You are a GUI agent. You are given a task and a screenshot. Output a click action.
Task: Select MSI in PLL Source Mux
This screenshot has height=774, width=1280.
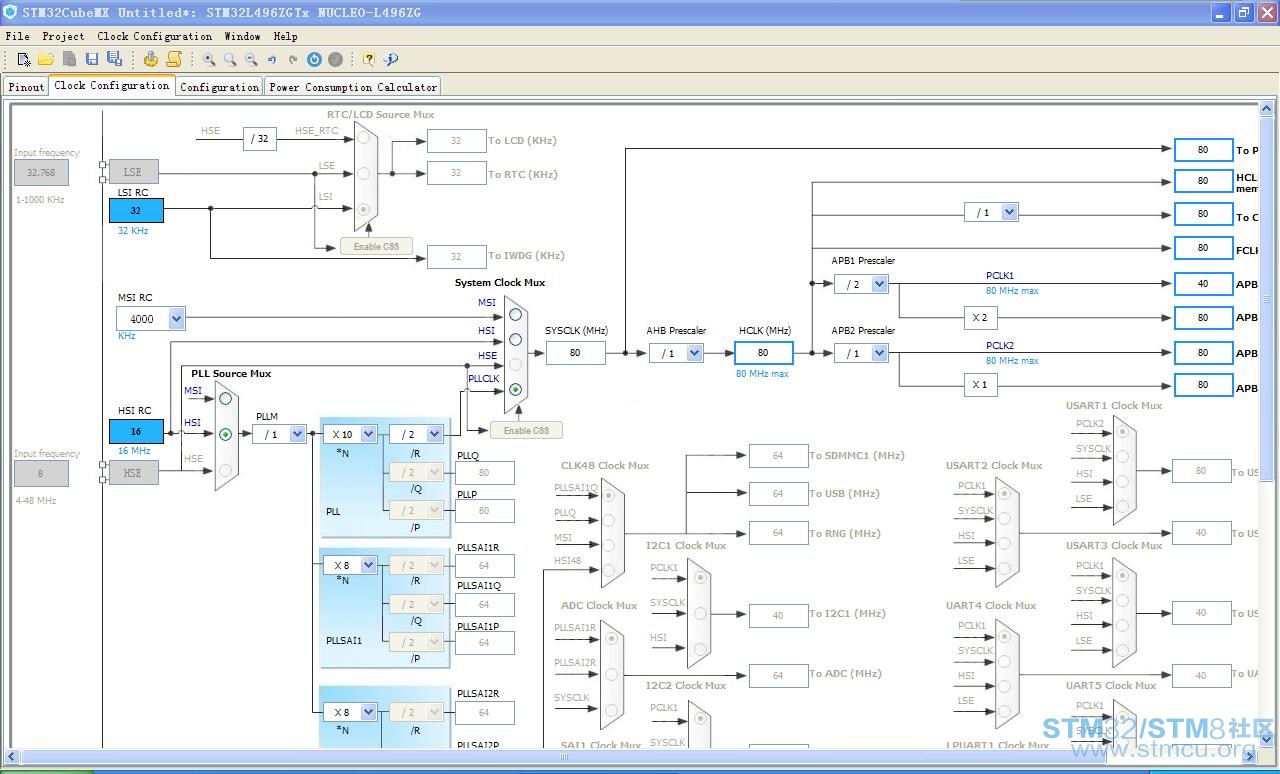[225, 398]
